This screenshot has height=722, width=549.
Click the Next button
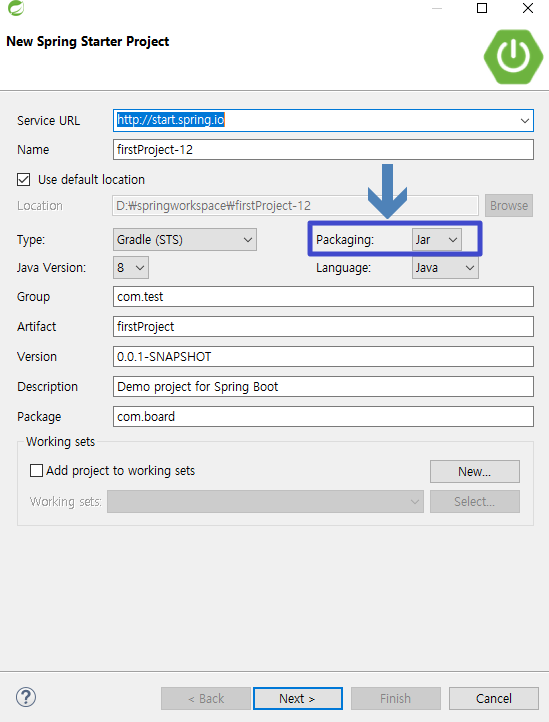[x=298, y=699]
